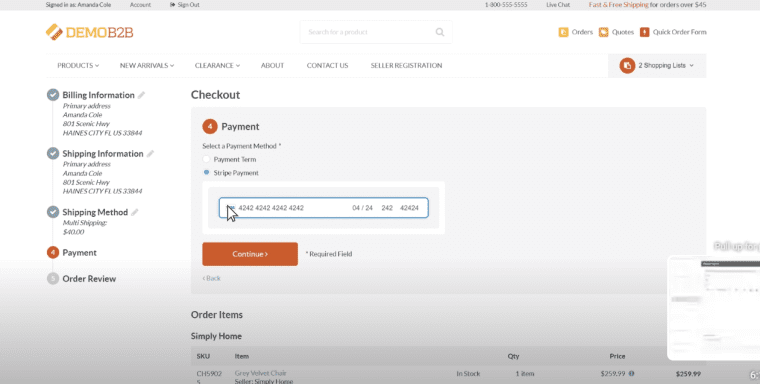Click the shopping lists orange icon

click(x=627, y=65)
